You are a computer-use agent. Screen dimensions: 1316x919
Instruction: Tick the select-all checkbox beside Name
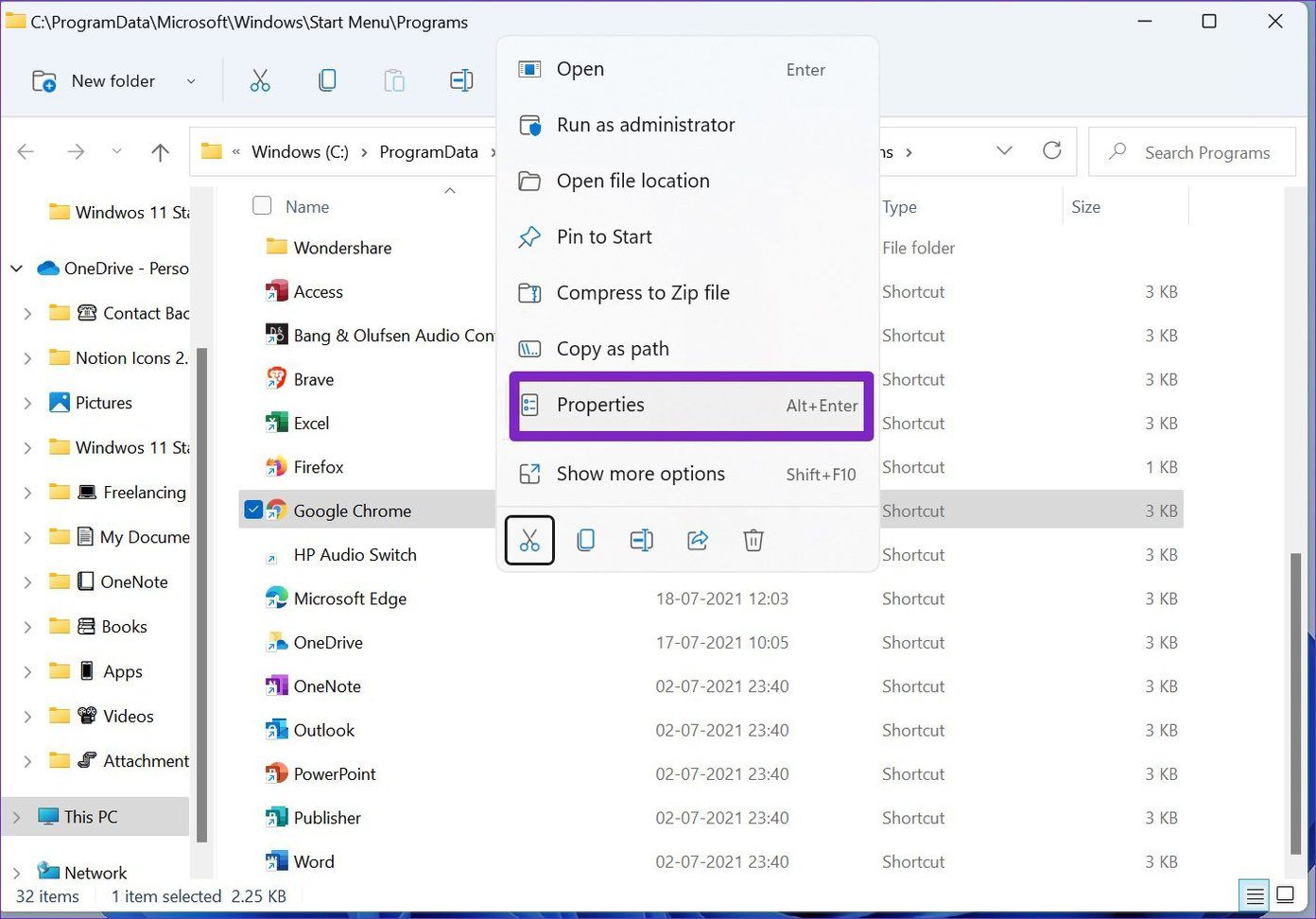point(262,205)
